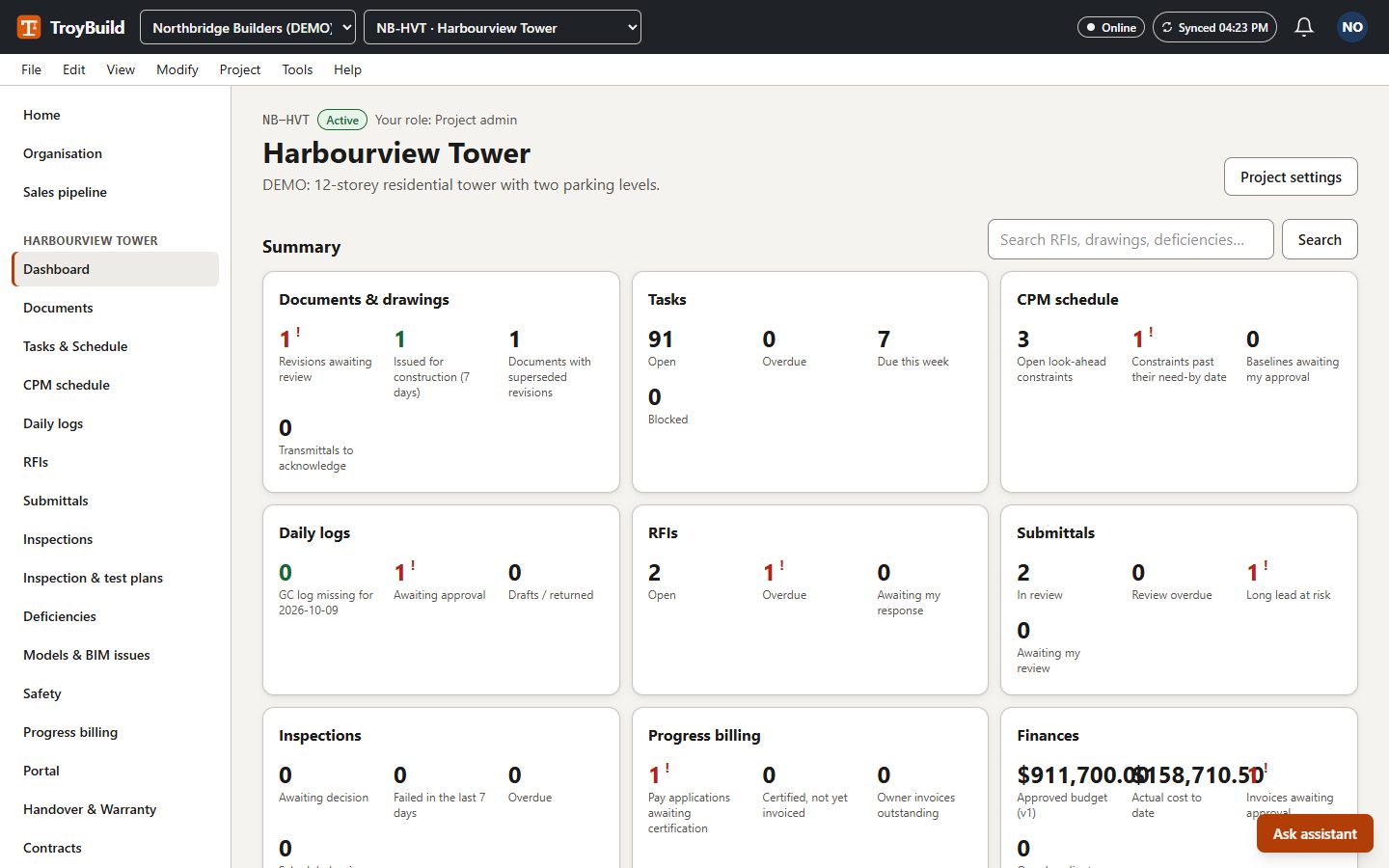Viewport: 1389px width, 868px height.
Task: Open Portal in the sidebar
Action: pyautogui.click(x=116, y=771)
